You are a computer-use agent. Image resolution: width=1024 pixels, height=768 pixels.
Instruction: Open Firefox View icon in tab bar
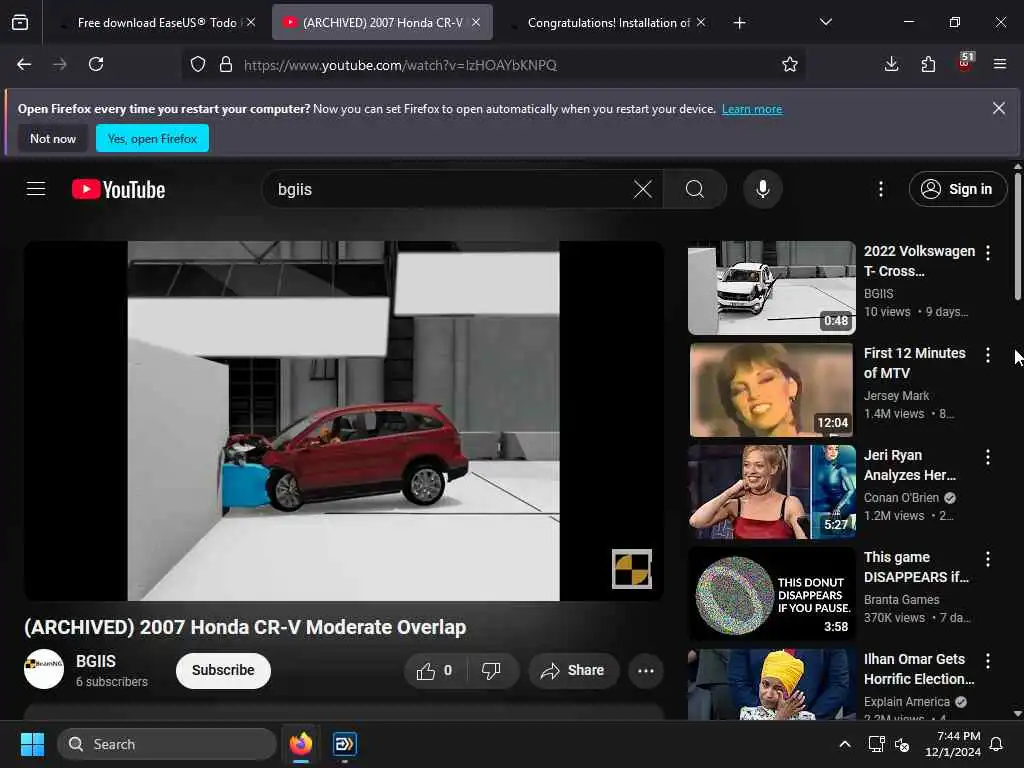click(20, 22)
